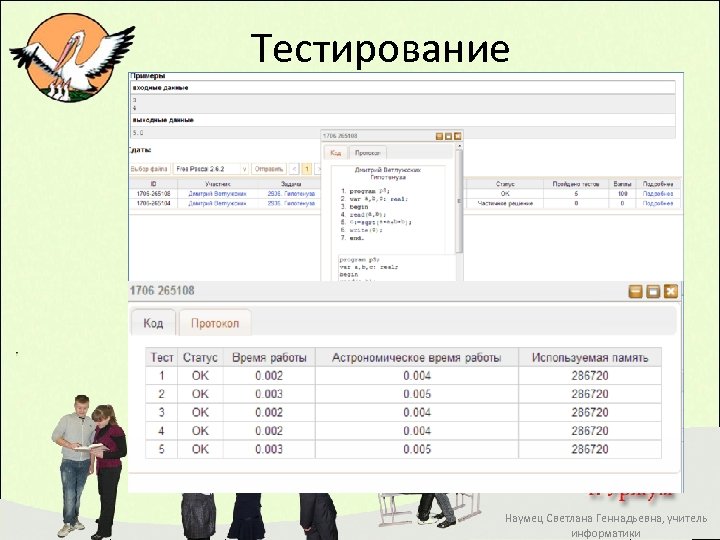
Task: Click the выходные данные heading
Action: pyautogui.click(x=163, y=120)
